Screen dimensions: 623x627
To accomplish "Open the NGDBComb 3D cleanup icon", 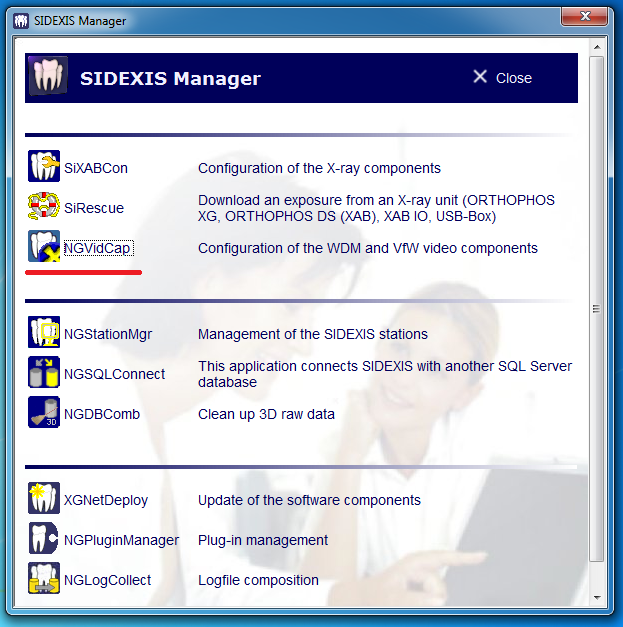I will [x=44, y=412].
